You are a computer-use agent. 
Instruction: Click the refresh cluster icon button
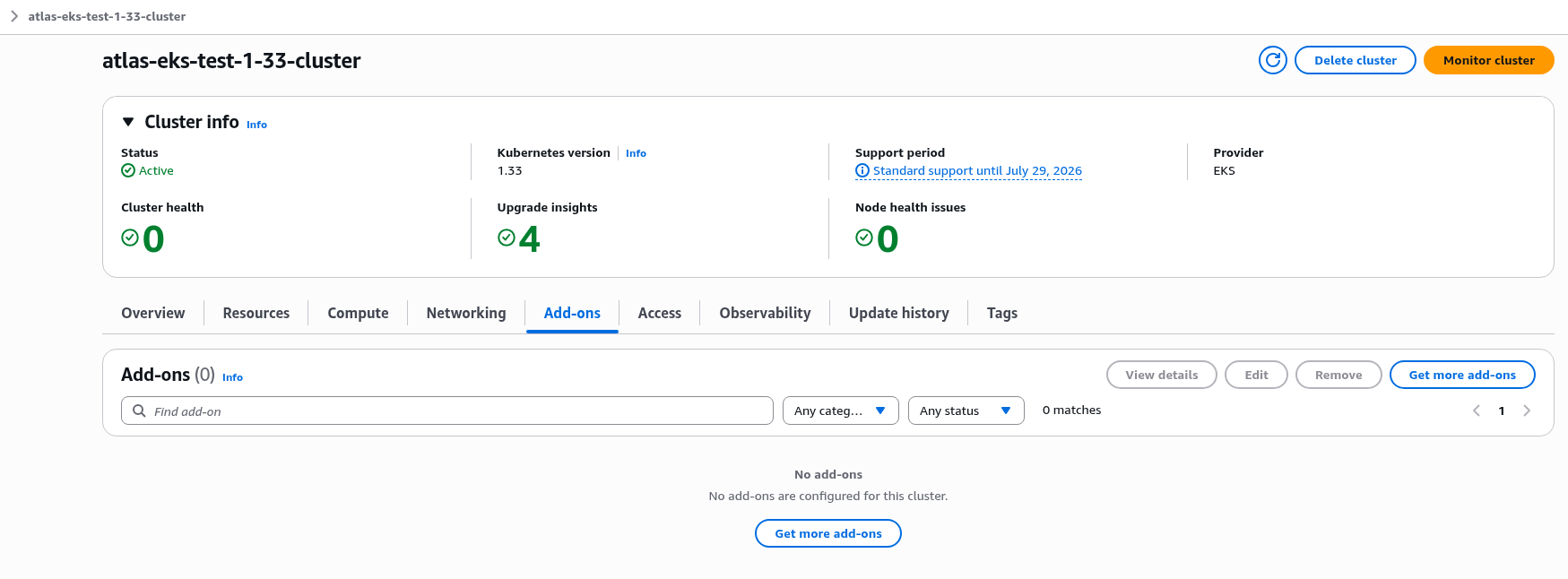[1272, 60]
